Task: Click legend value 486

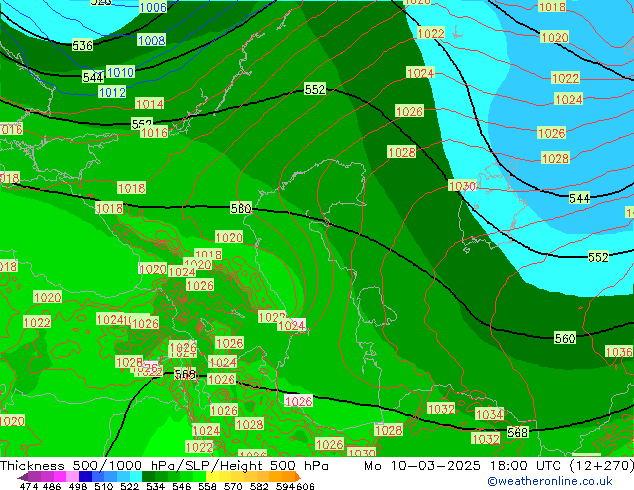Action: point(52,486)
